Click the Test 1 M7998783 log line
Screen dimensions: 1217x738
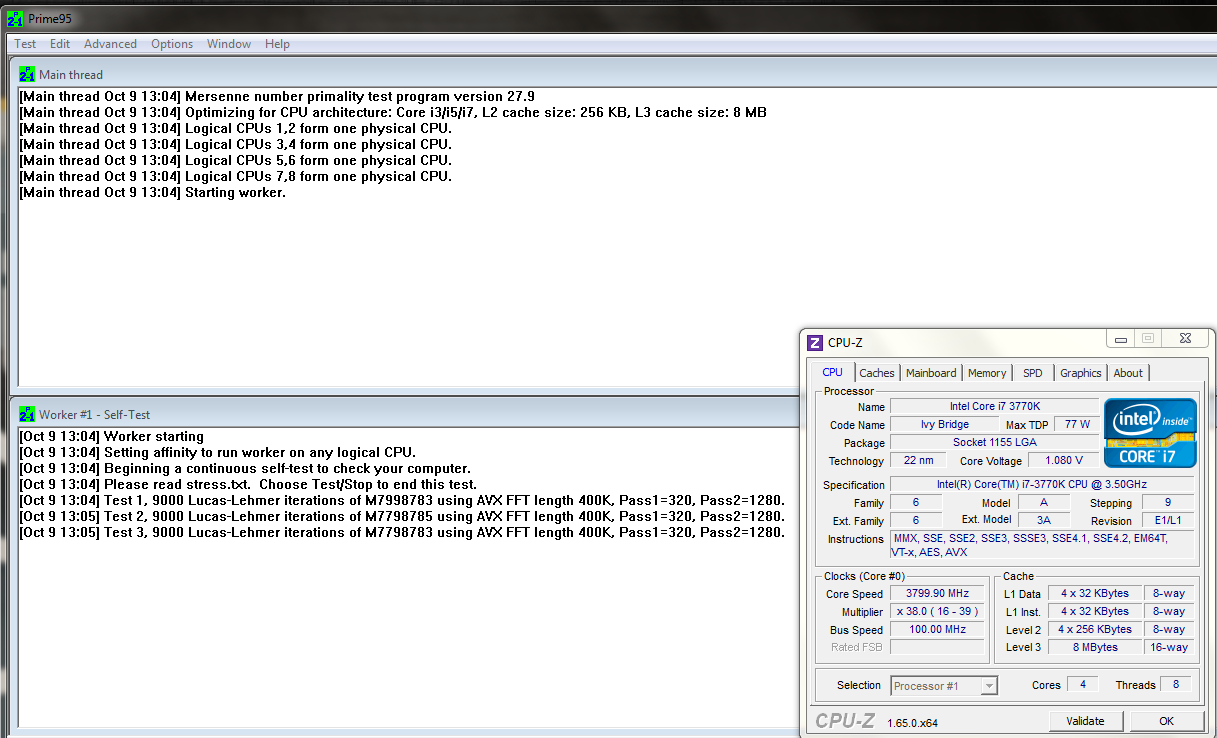(x=402, y=500)
